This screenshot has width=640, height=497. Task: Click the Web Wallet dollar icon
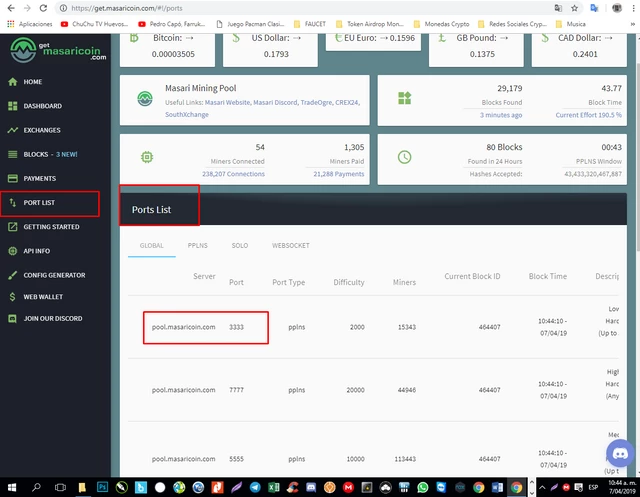point(12,297)
